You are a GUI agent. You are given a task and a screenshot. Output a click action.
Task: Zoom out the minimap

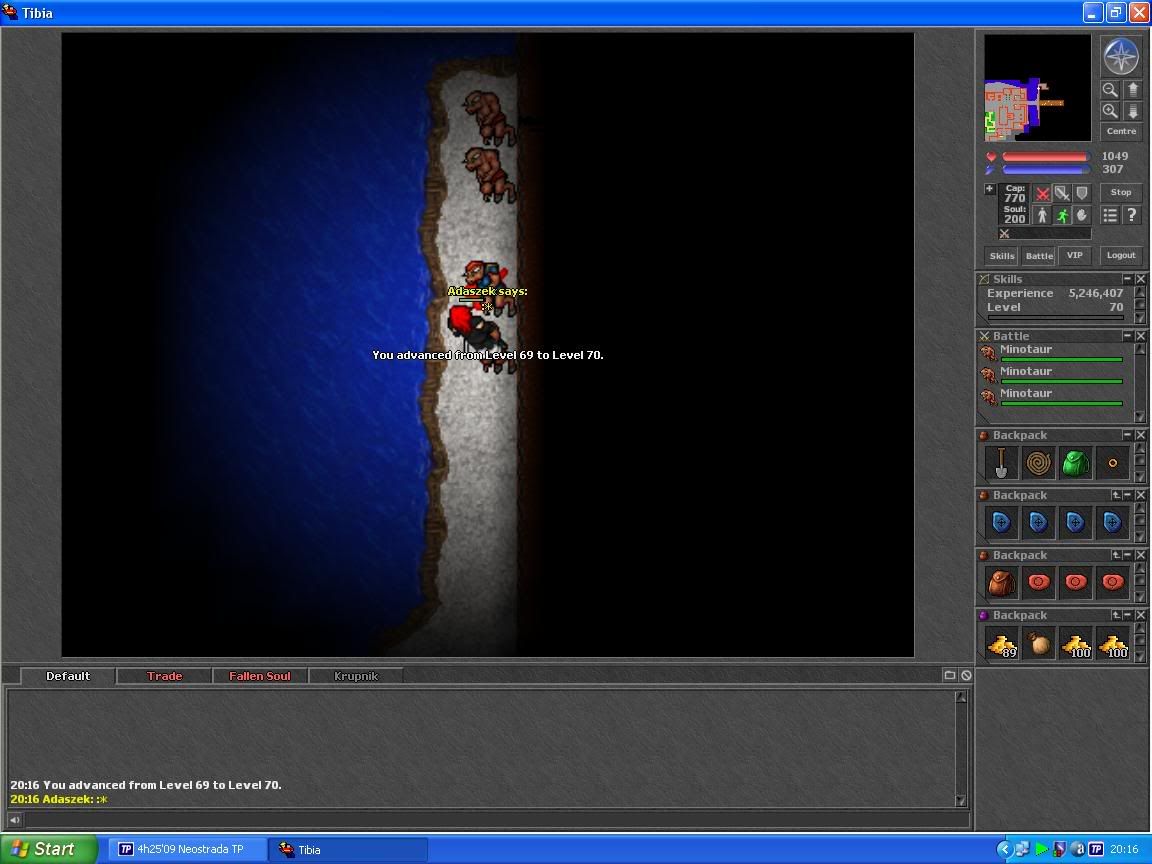coord(1110,90)
